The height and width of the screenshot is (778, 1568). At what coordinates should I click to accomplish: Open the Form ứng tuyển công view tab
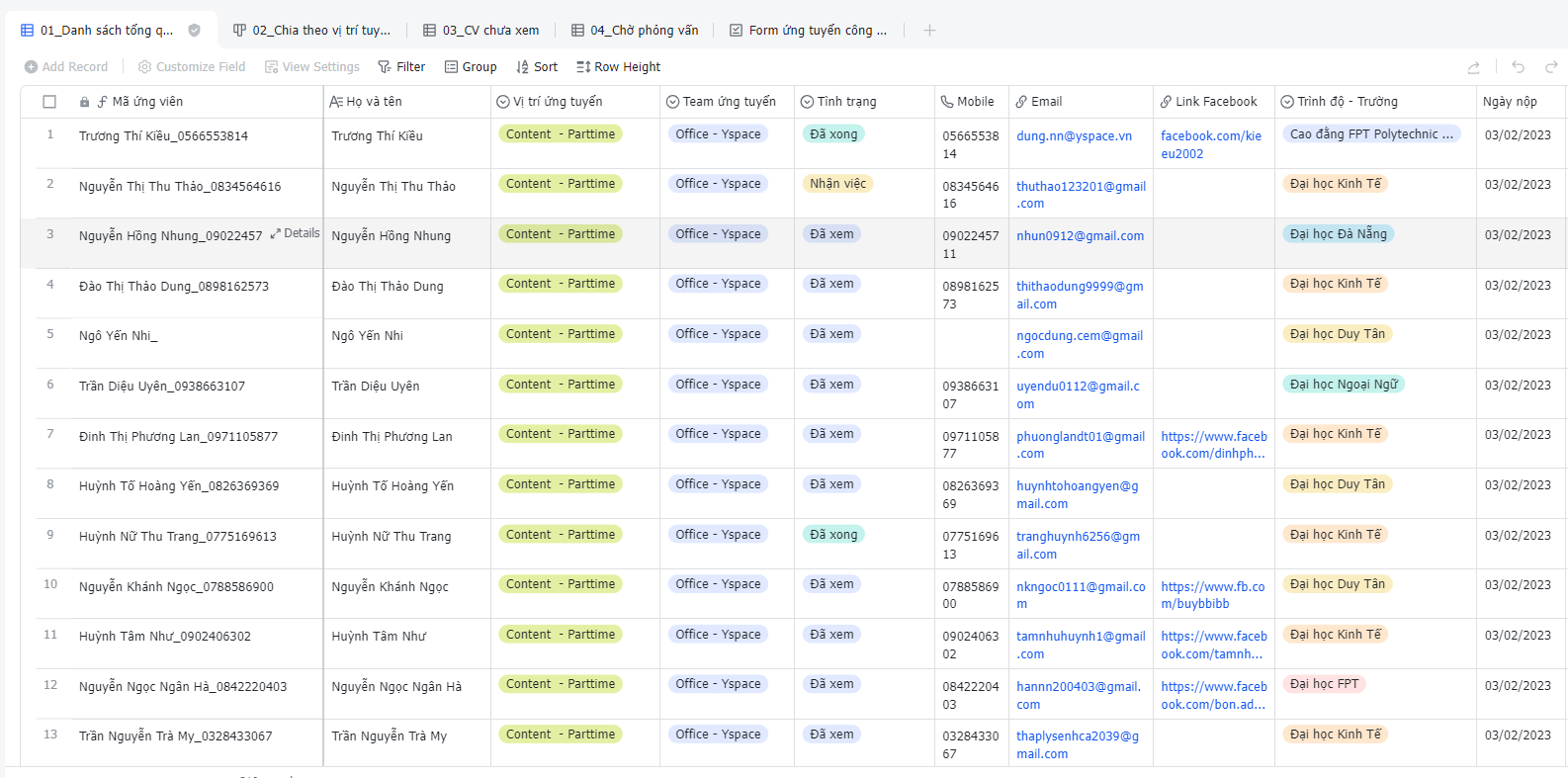pos(808,31)
